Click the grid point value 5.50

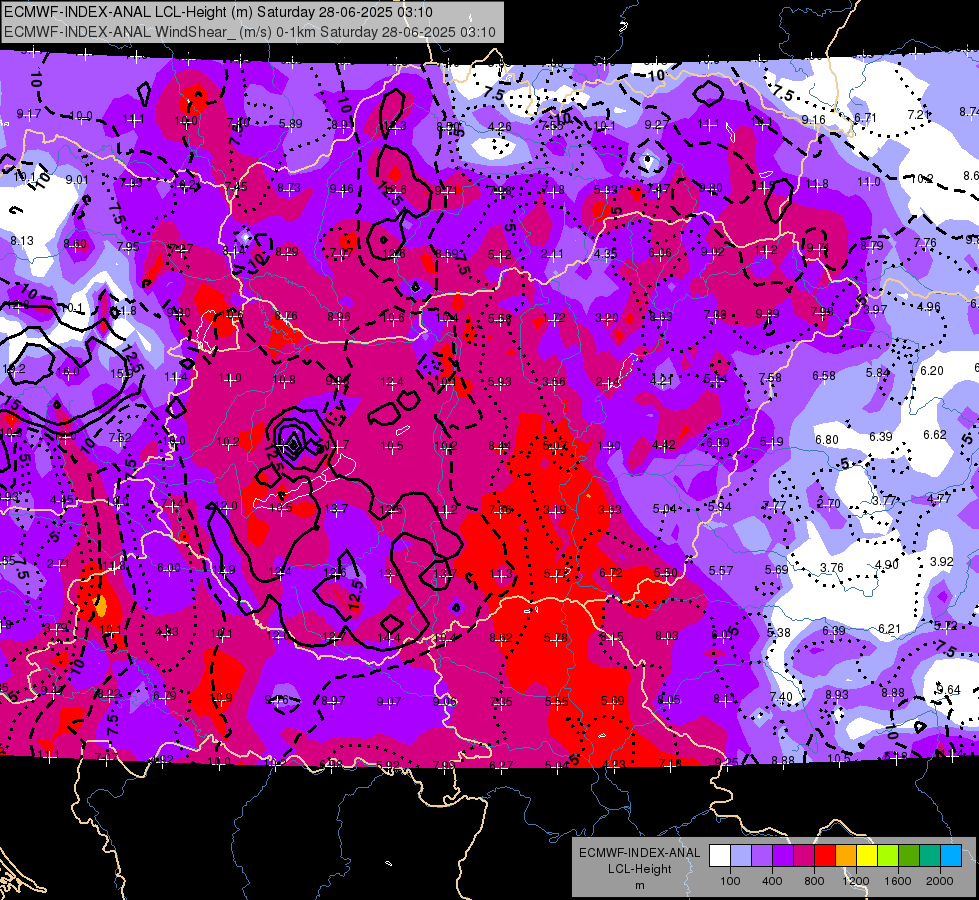pos(665,573)
